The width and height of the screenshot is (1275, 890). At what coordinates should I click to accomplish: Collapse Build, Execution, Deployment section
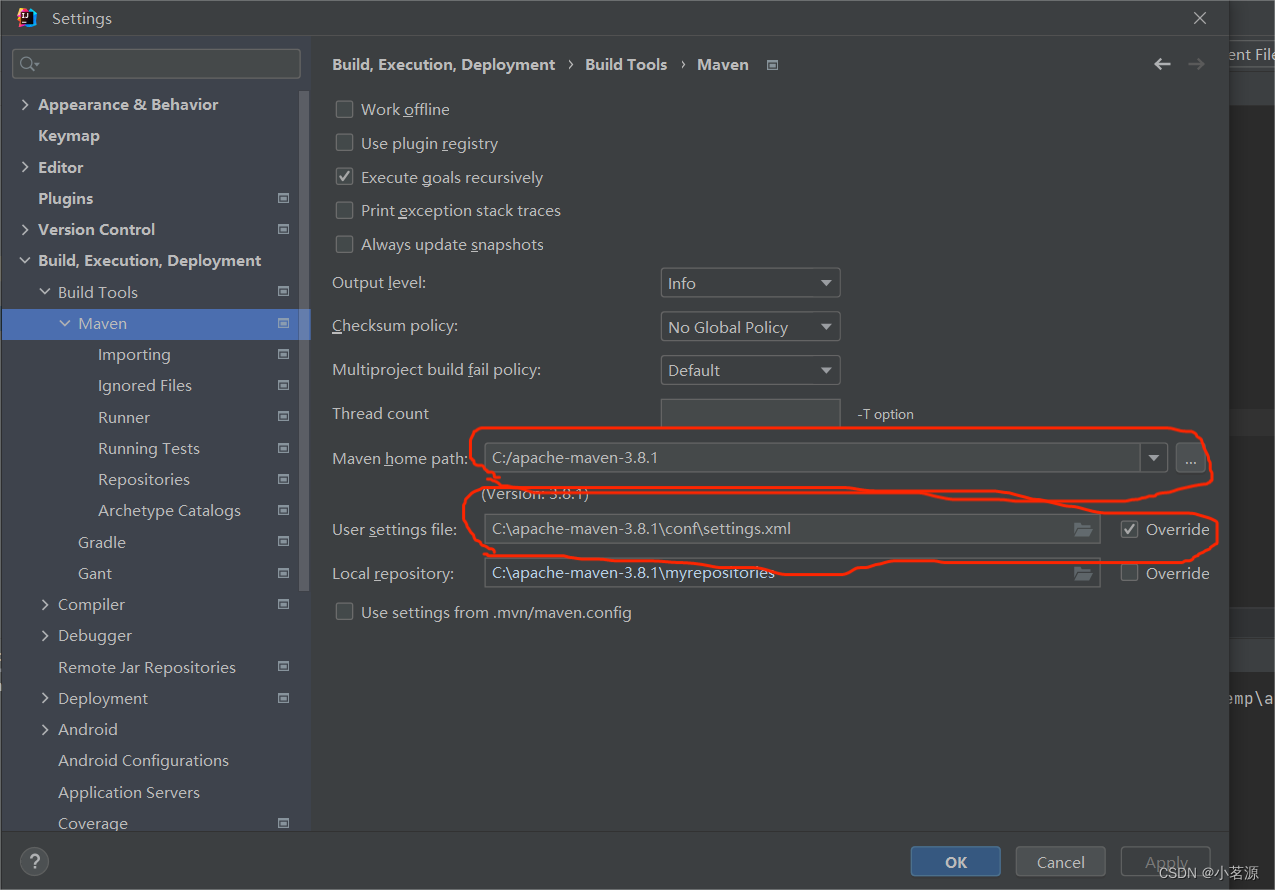[x=25, y=260]
